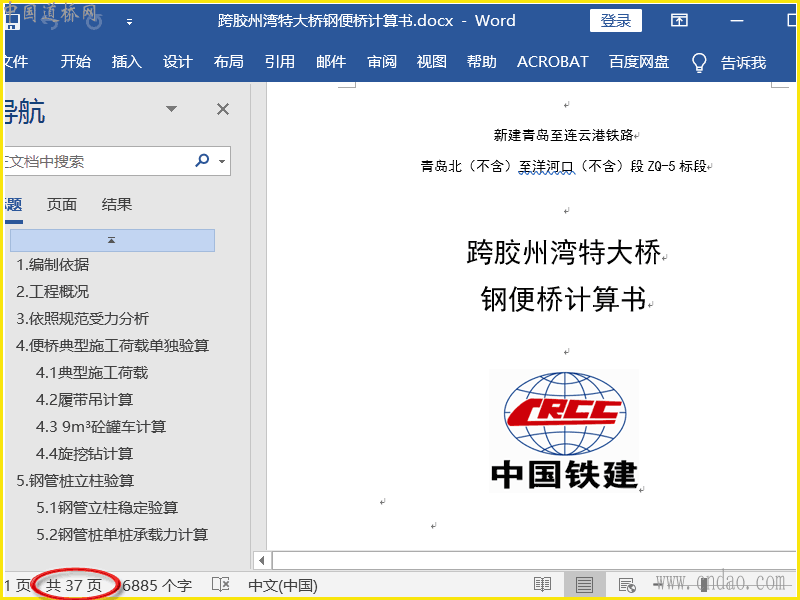
Task: Click the jump-to-top bar in headings list
Action: click(x=112, y=240)
